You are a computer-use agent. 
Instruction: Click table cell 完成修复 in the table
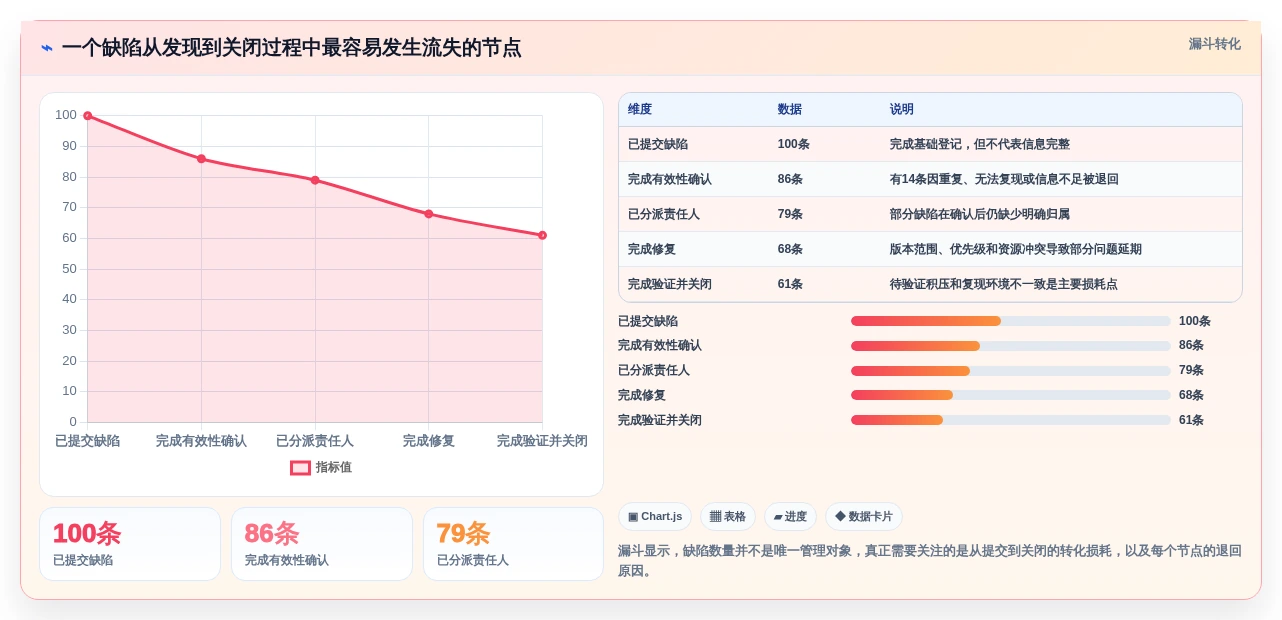[652, 249]
